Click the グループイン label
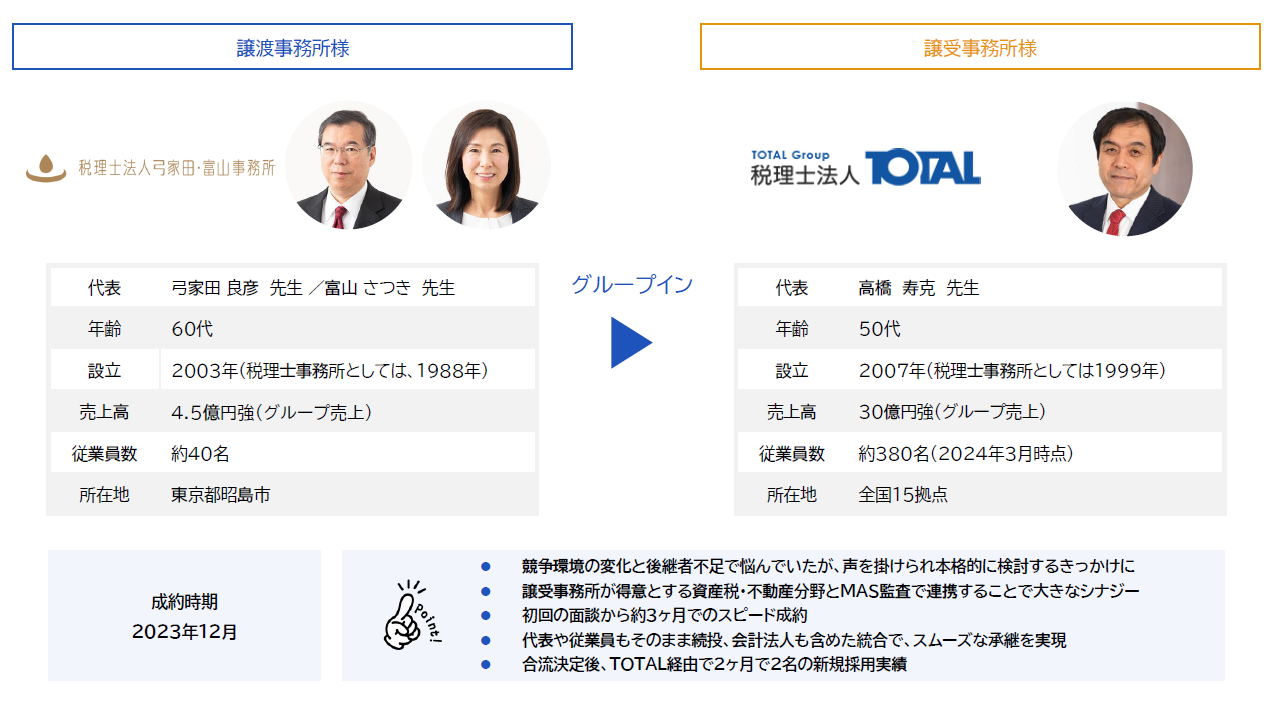1287x701 pixels. (632, 284)
